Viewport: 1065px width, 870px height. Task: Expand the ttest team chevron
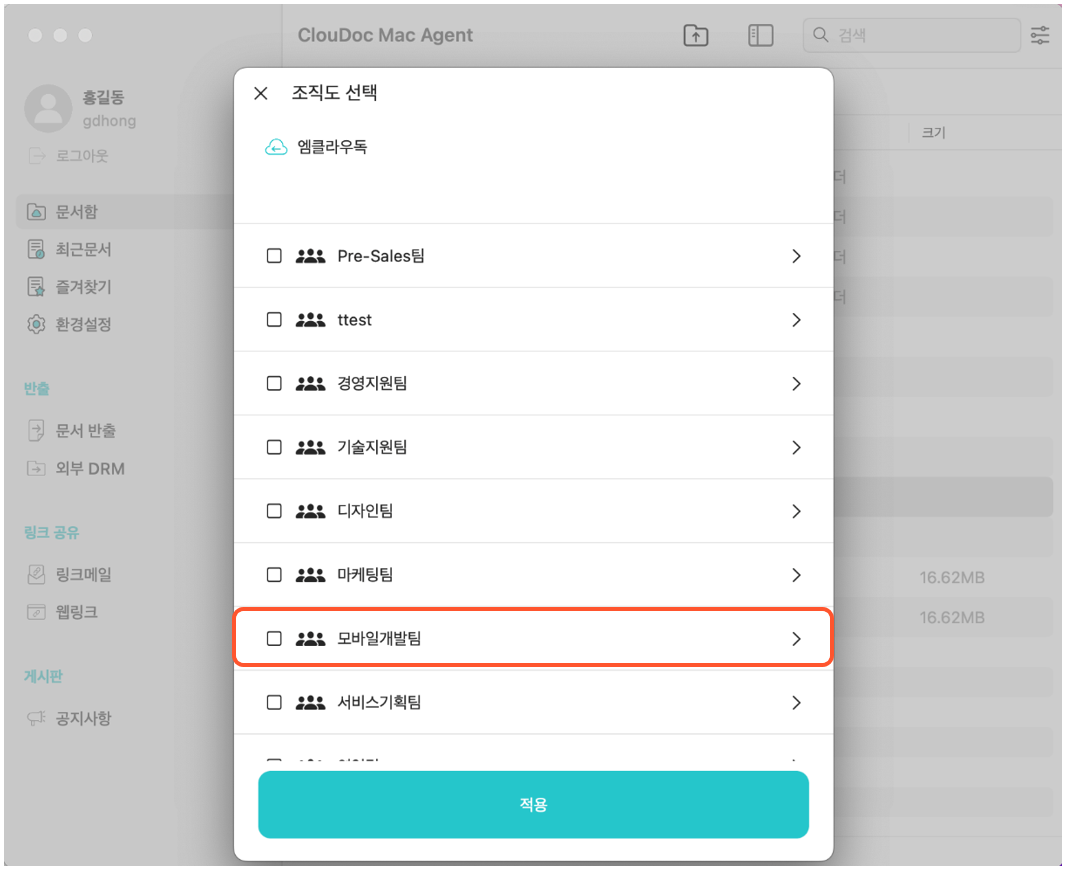pos(796,320)
